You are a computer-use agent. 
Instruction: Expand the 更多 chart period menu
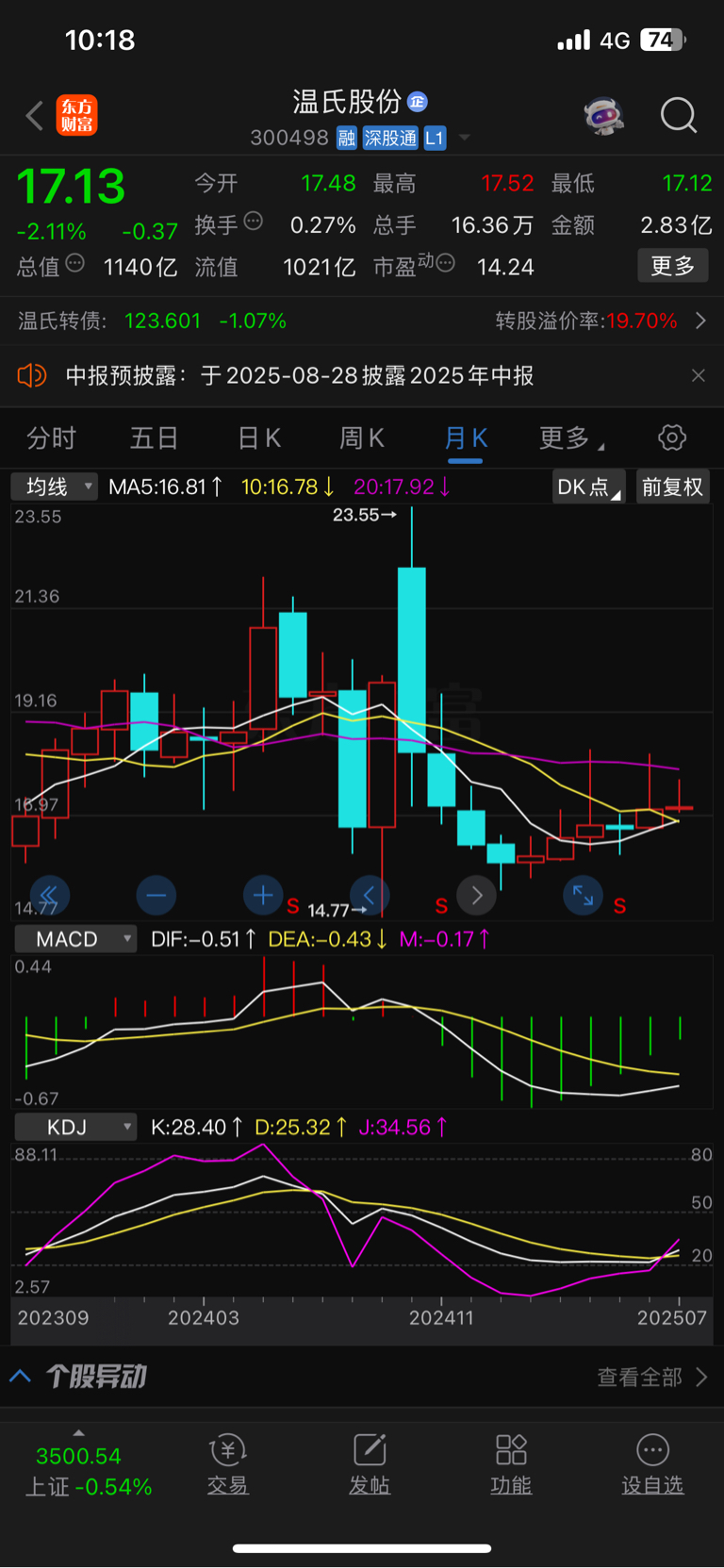571,437
